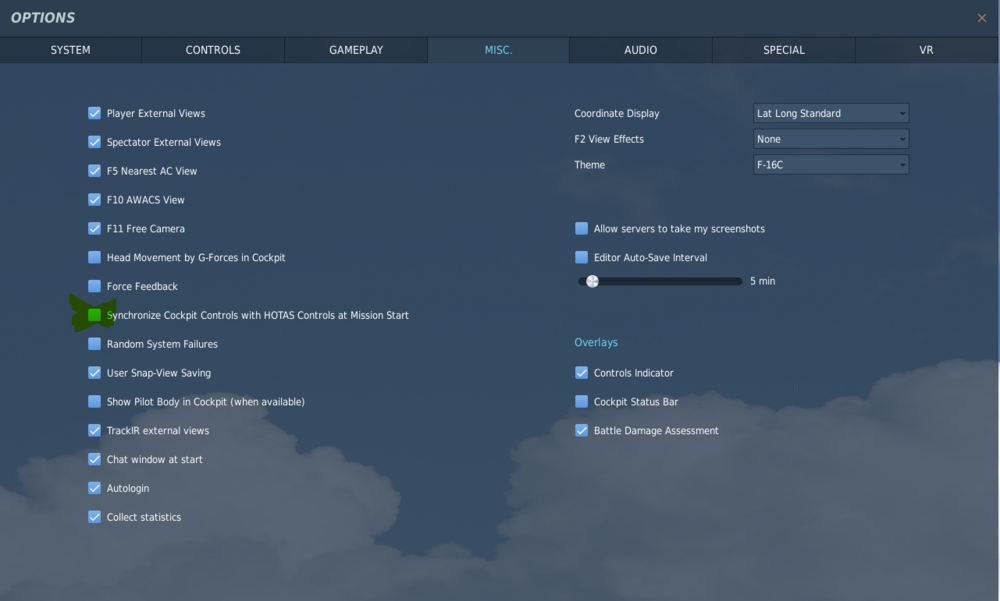The width and height of the screenshot is (1000, 601).
Task: Disable Battle Damage Assessment overlay
Action: (582, 430)
